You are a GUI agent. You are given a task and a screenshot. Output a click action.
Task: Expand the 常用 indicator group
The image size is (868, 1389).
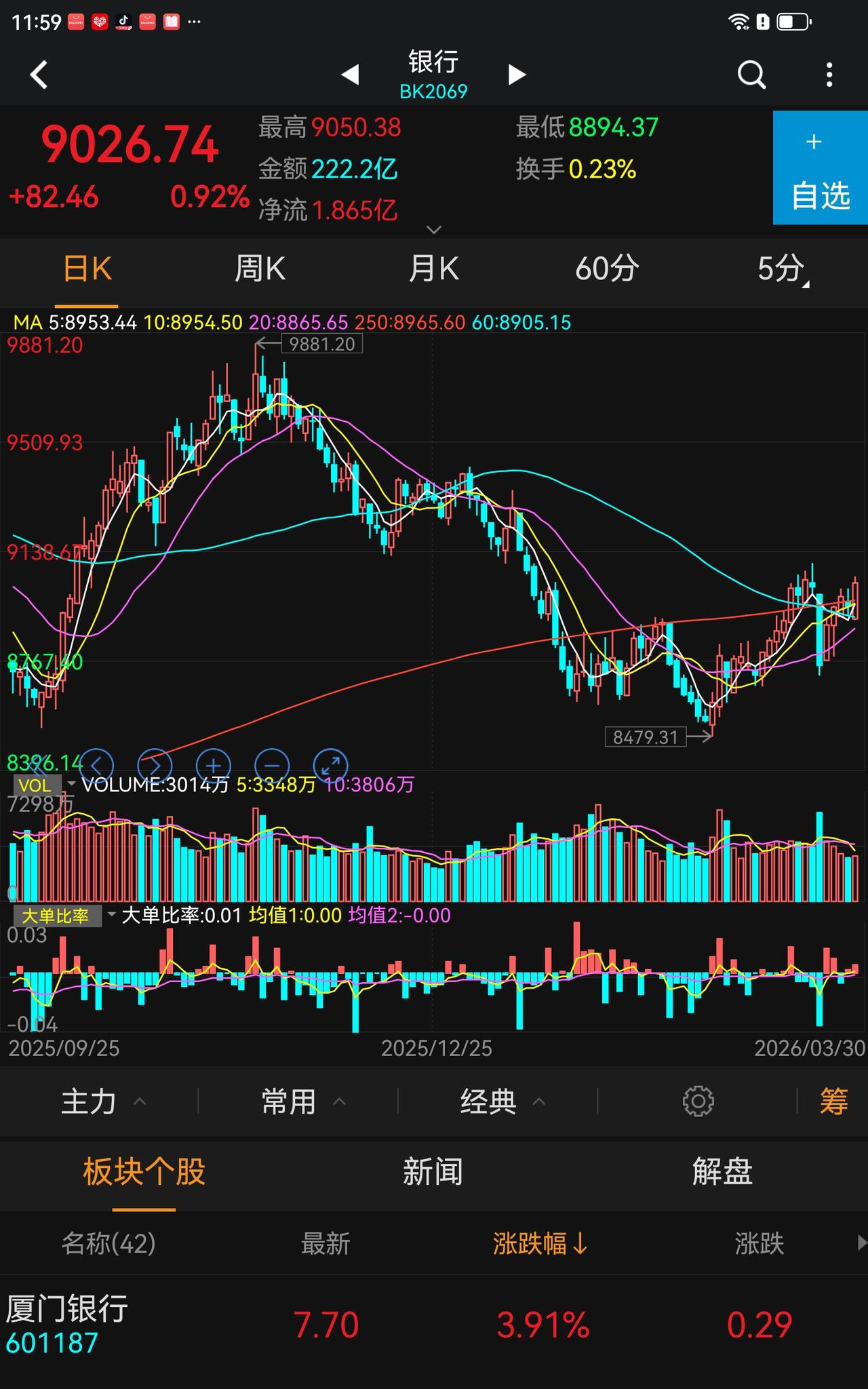303,1101
